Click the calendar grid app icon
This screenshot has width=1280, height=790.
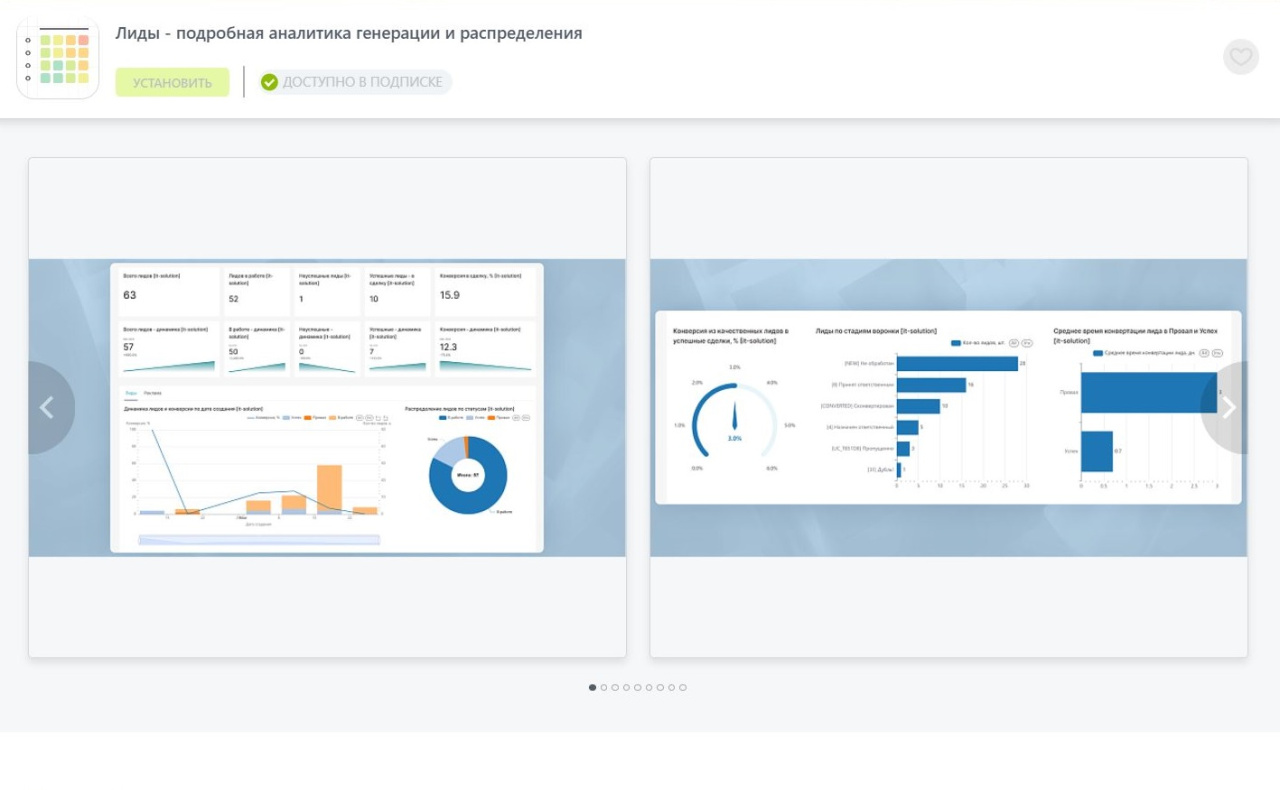pyautogui.click(x=58, y=58)
